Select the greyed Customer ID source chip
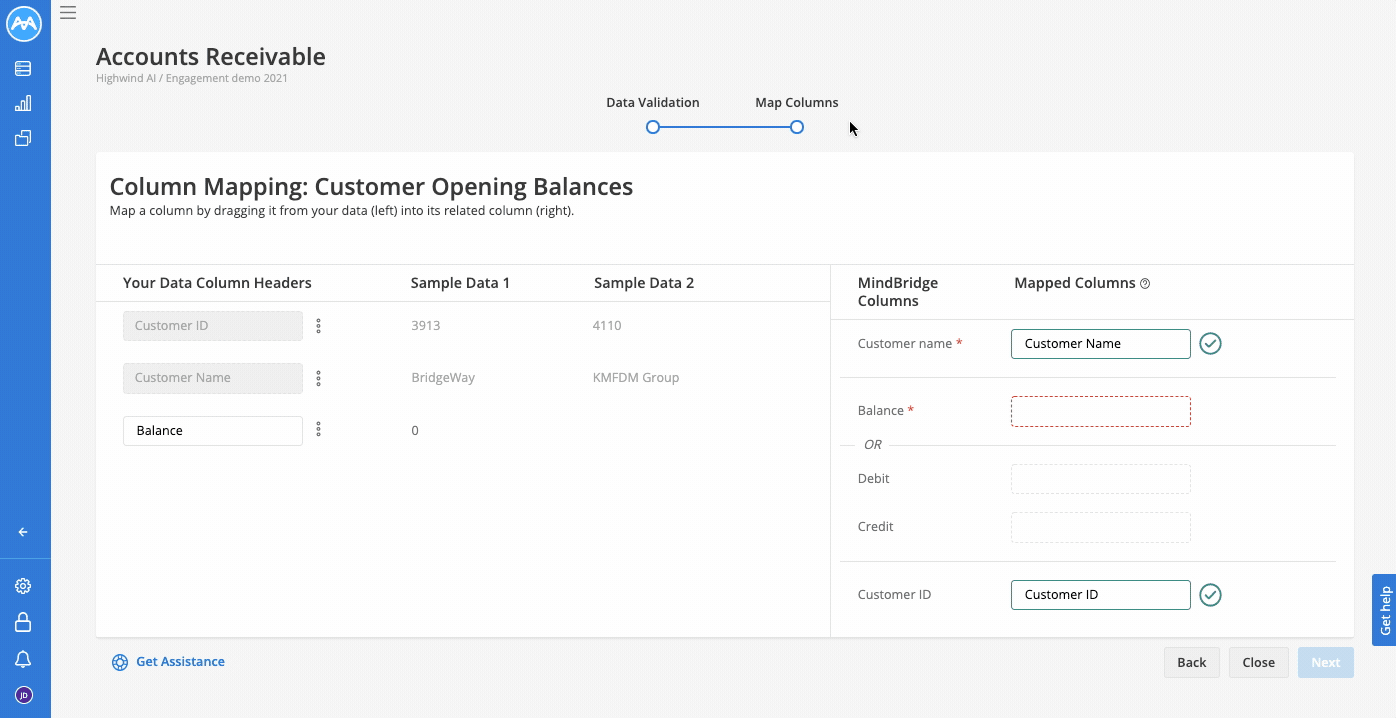The width and height of the screenshot is (1396, 718). pos(213,326)
